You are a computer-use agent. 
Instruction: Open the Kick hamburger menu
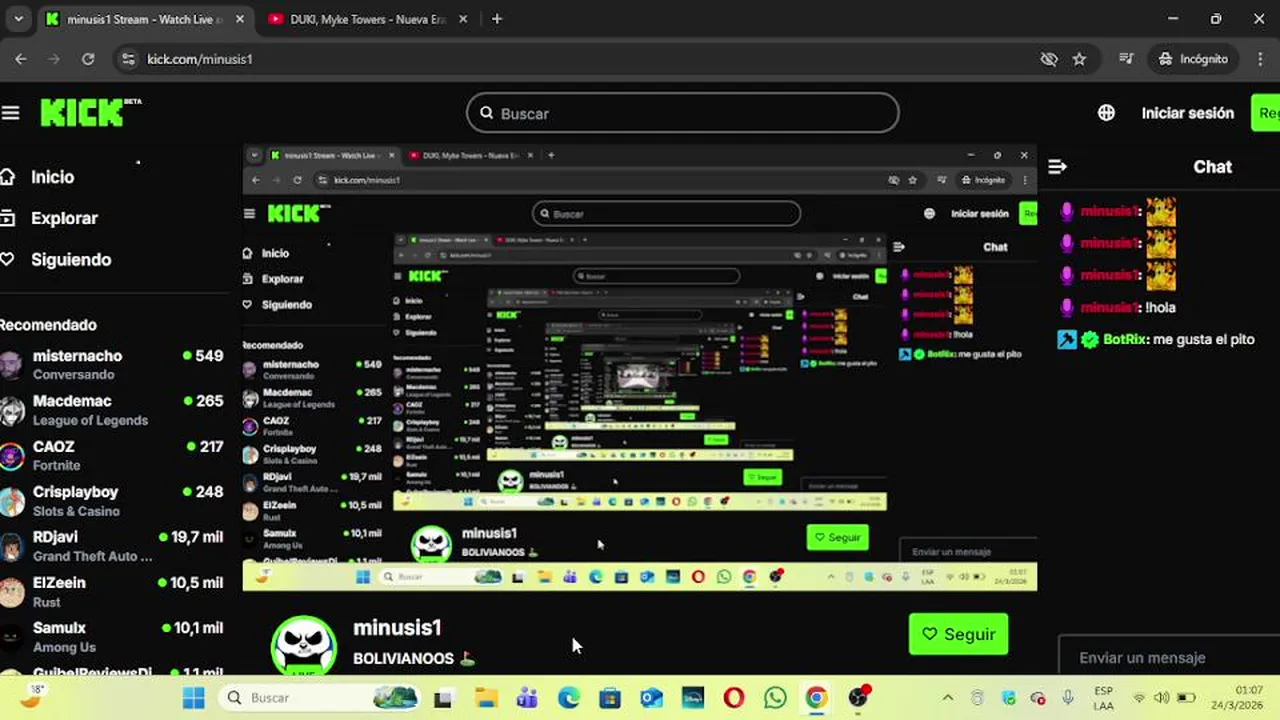[x=11, y=113]
